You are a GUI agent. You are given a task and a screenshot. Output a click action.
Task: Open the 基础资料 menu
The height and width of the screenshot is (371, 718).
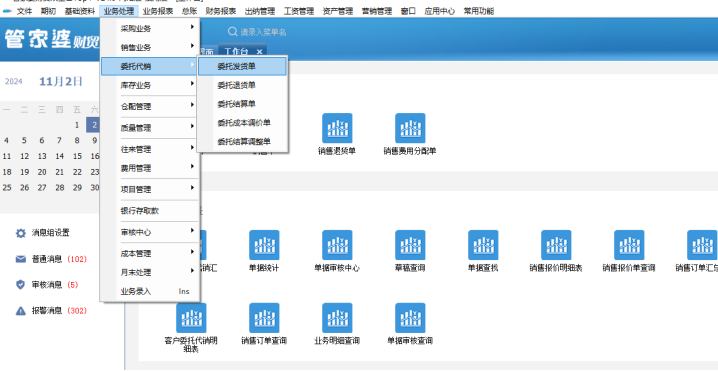point(80,11)
